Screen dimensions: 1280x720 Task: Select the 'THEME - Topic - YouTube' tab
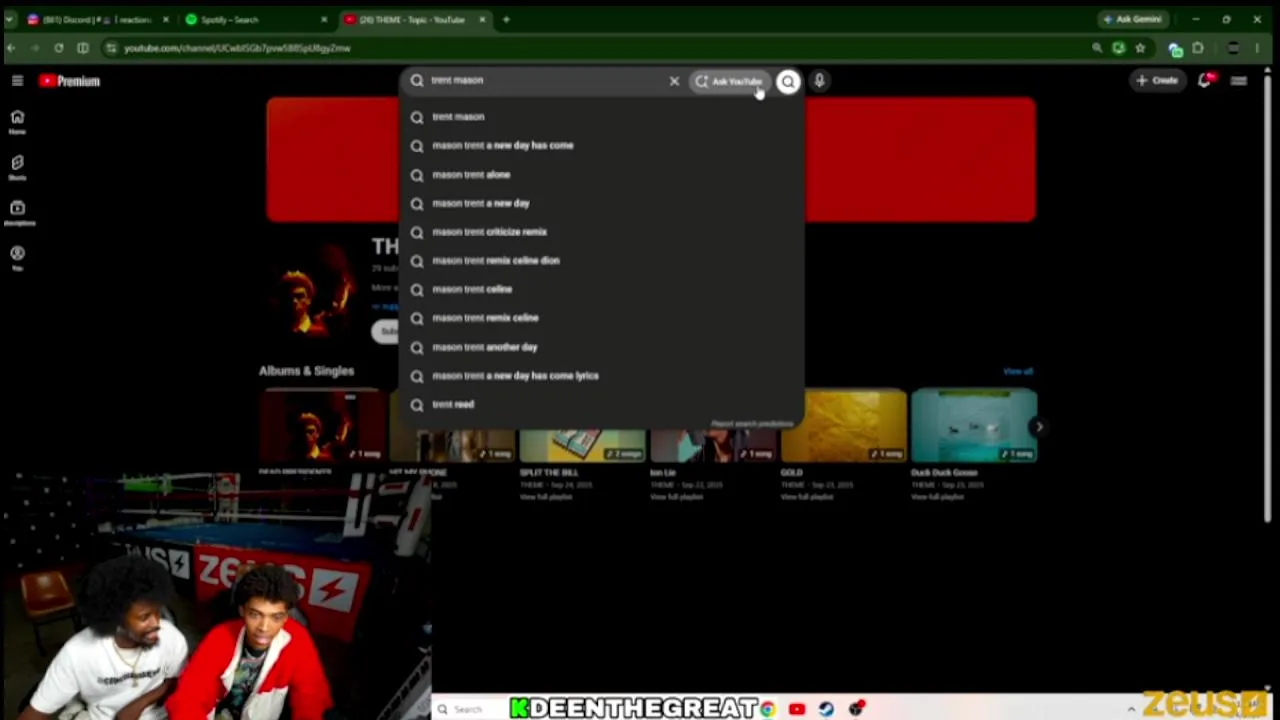point(412,20)
